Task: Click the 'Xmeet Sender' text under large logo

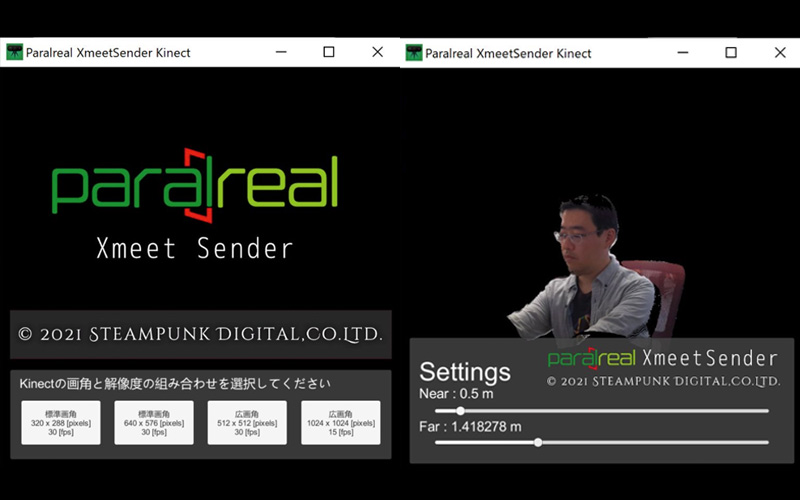Action: 194,248
